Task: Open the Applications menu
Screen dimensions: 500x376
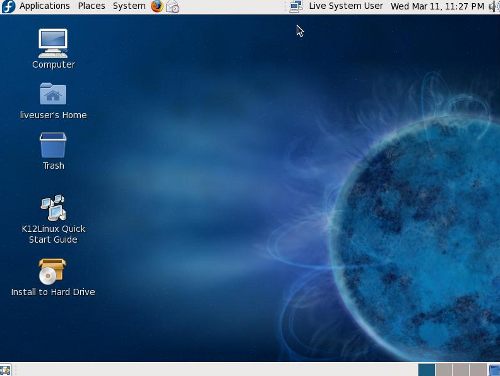Action: 44,6
